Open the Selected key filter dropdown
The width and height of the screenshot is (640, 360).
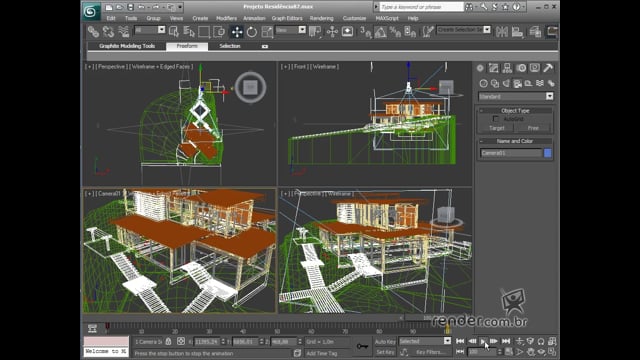[447, 341]
